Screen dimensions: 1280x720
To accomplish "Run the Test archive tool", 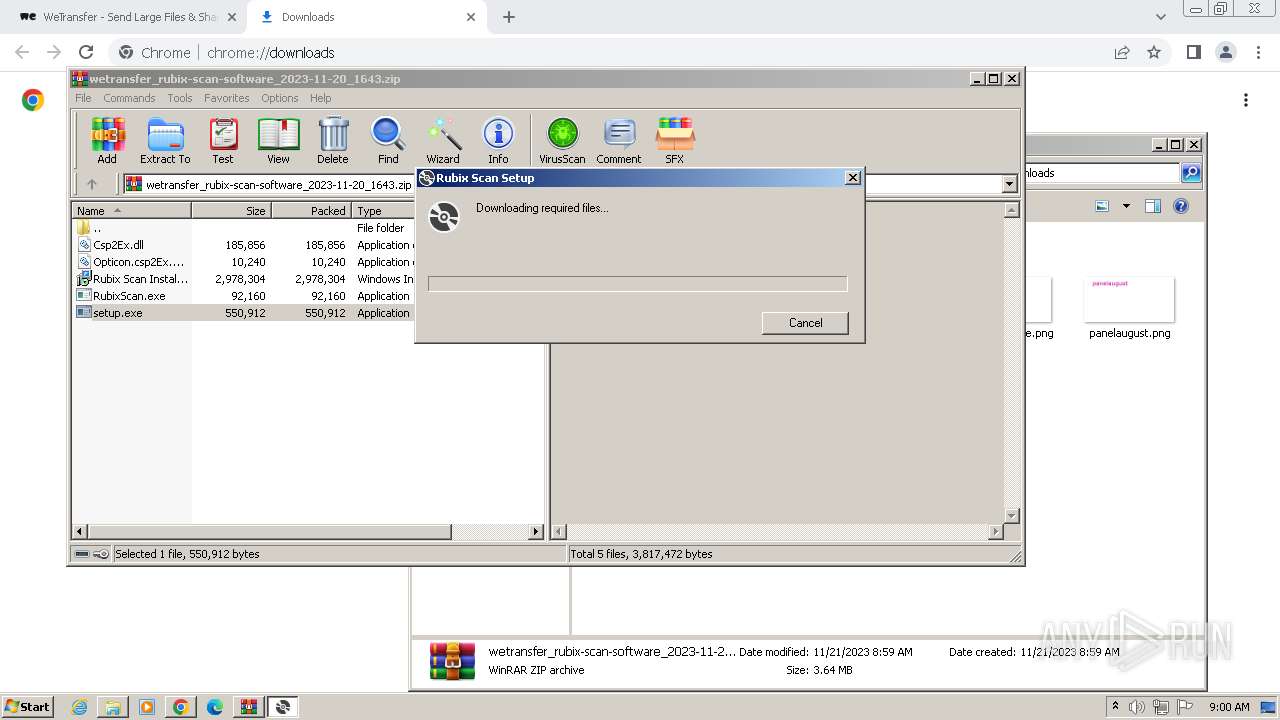I will click(222, 140).
